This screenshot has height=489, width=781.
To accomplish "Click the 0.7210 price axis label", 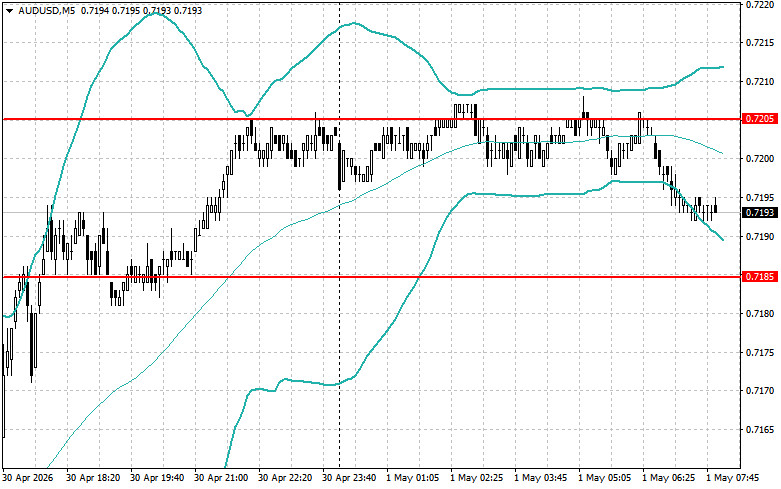I will click(x=760, y=82).
